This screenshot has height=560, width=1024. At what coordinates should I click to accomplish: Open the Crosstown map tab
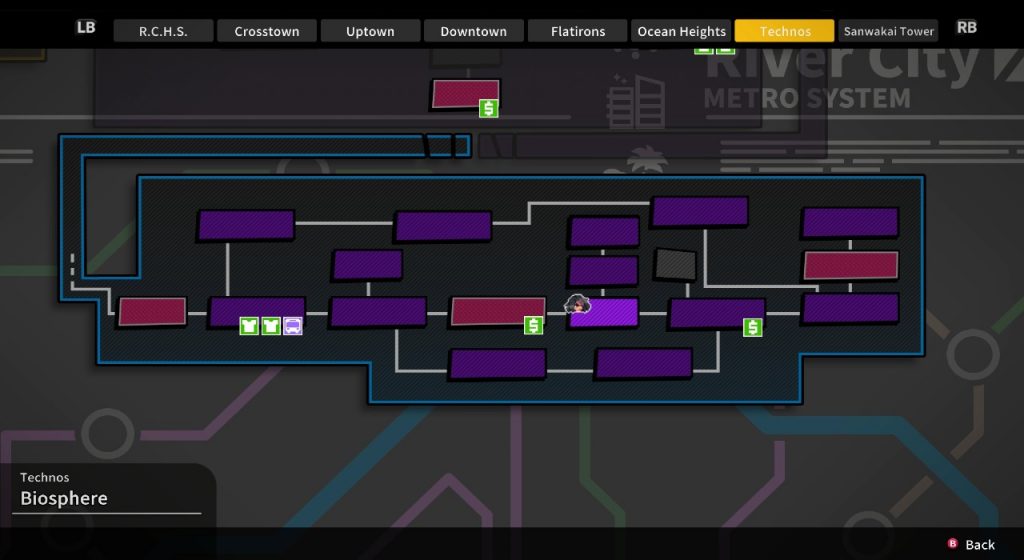point(266,31)
